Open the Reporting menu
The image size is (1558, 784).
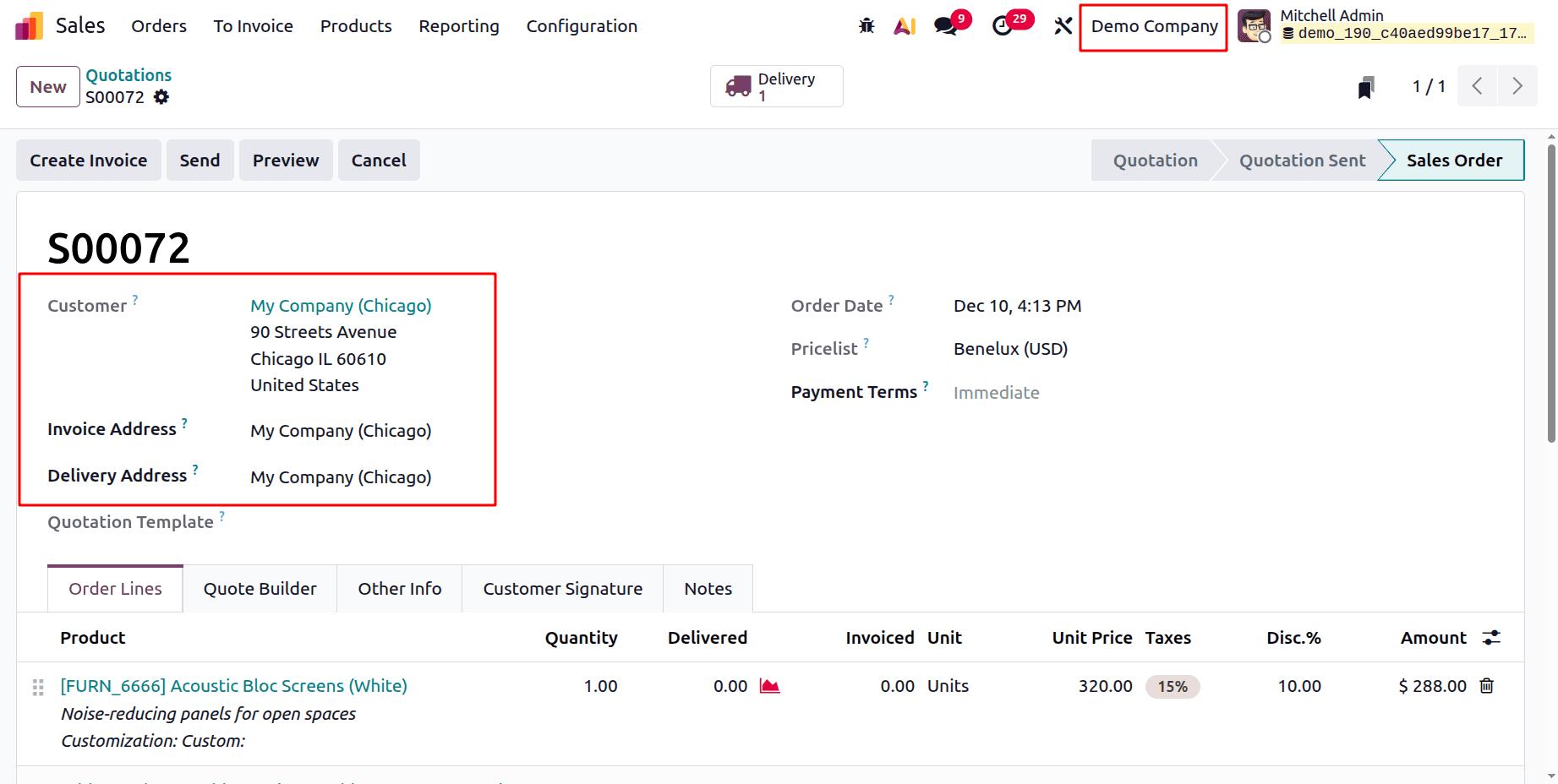pos(458,26)
